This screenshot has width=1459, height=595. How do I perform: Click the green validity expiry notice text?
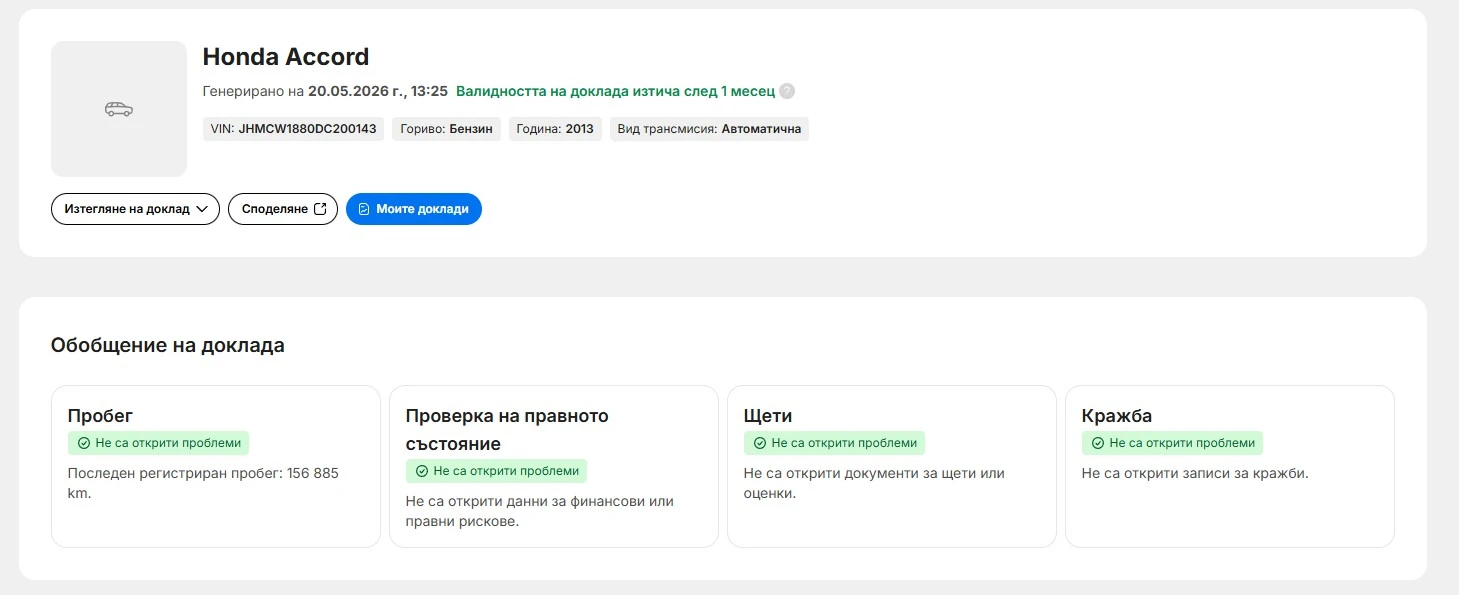[615, 91]
